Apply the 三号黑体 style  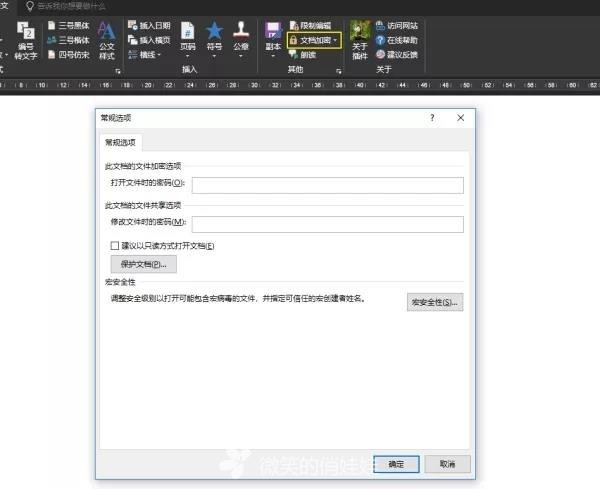click(69, 26)
